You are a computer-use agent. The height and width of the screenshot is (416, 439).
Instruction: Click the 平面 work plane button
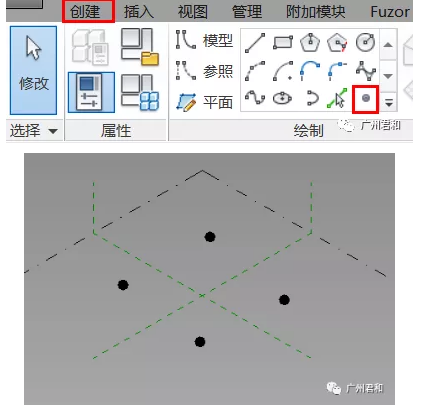[x=204, y=102]
